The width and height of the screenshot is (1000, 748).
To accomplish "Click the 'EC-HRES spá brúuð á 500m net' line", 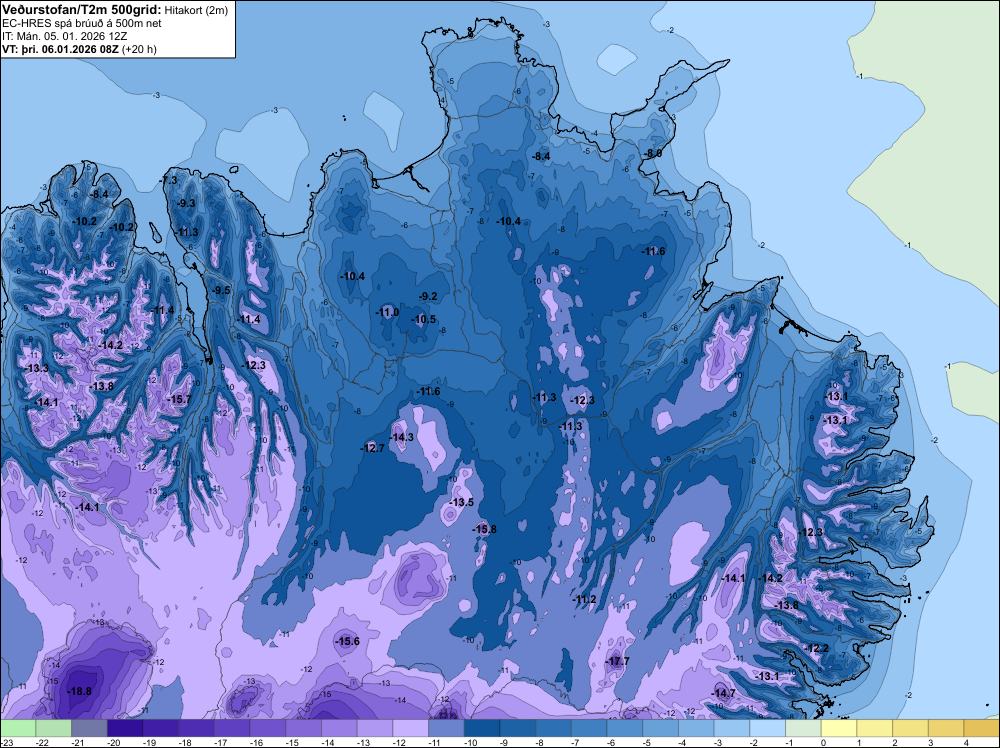I will coord(81,23).
